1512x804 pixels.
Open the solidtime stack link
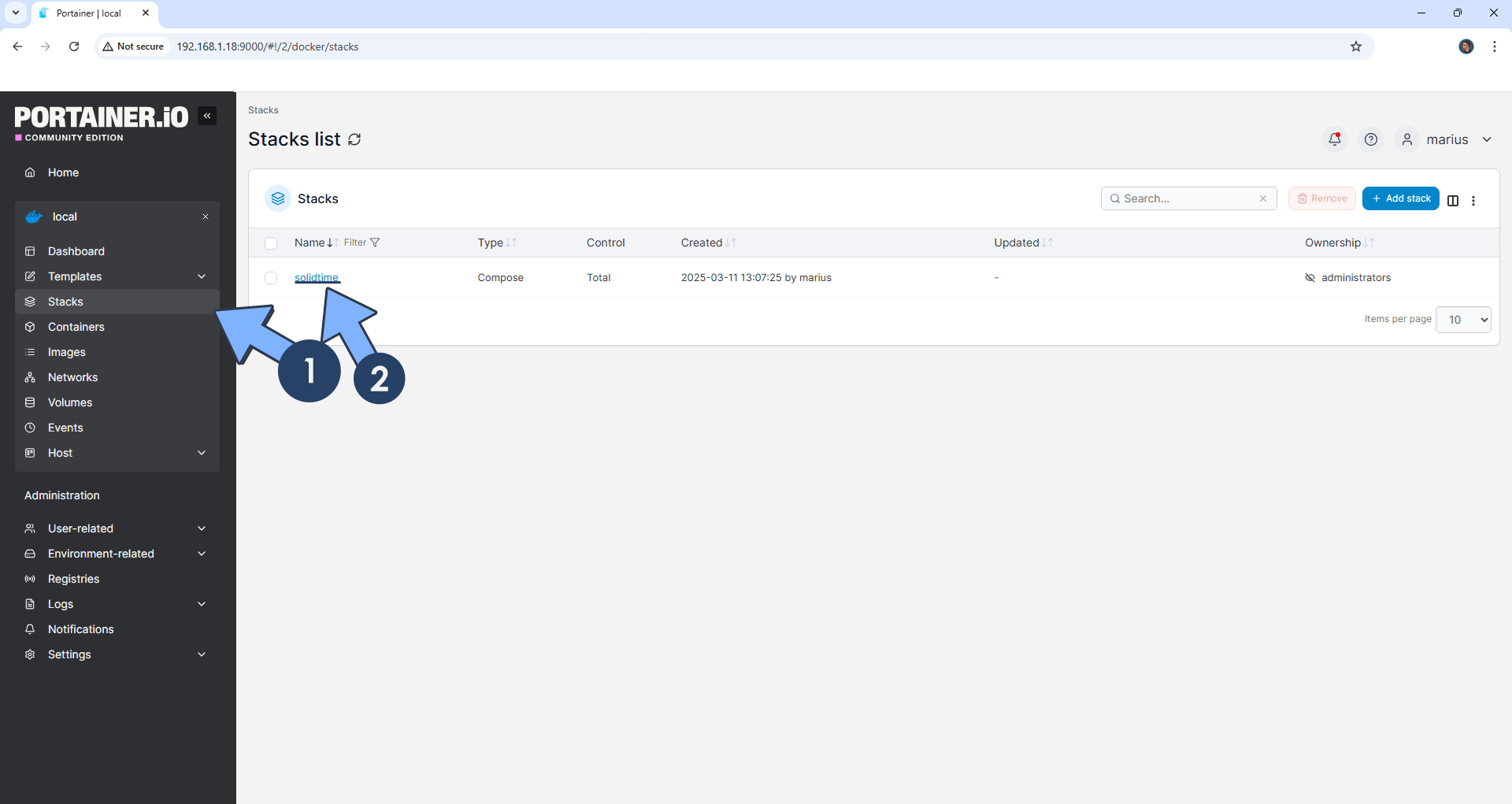tap(316, 277)
